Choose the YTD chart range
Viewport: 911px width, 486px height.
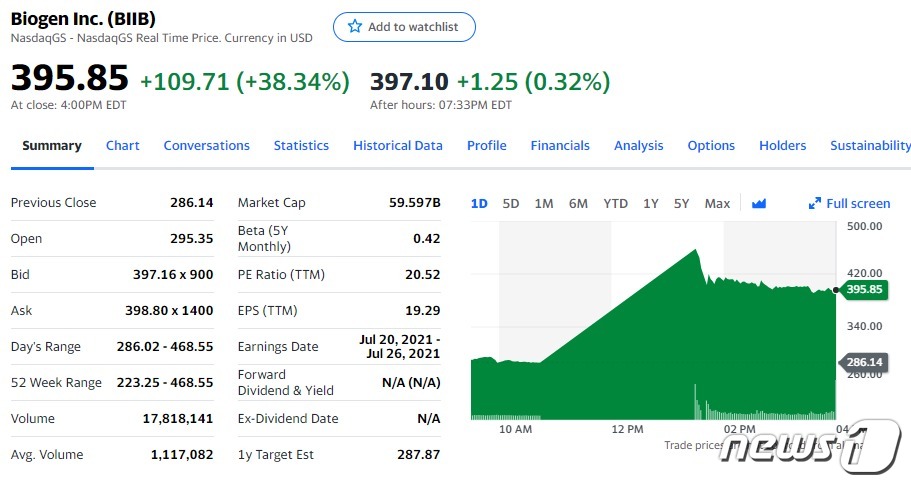(615, 203)
